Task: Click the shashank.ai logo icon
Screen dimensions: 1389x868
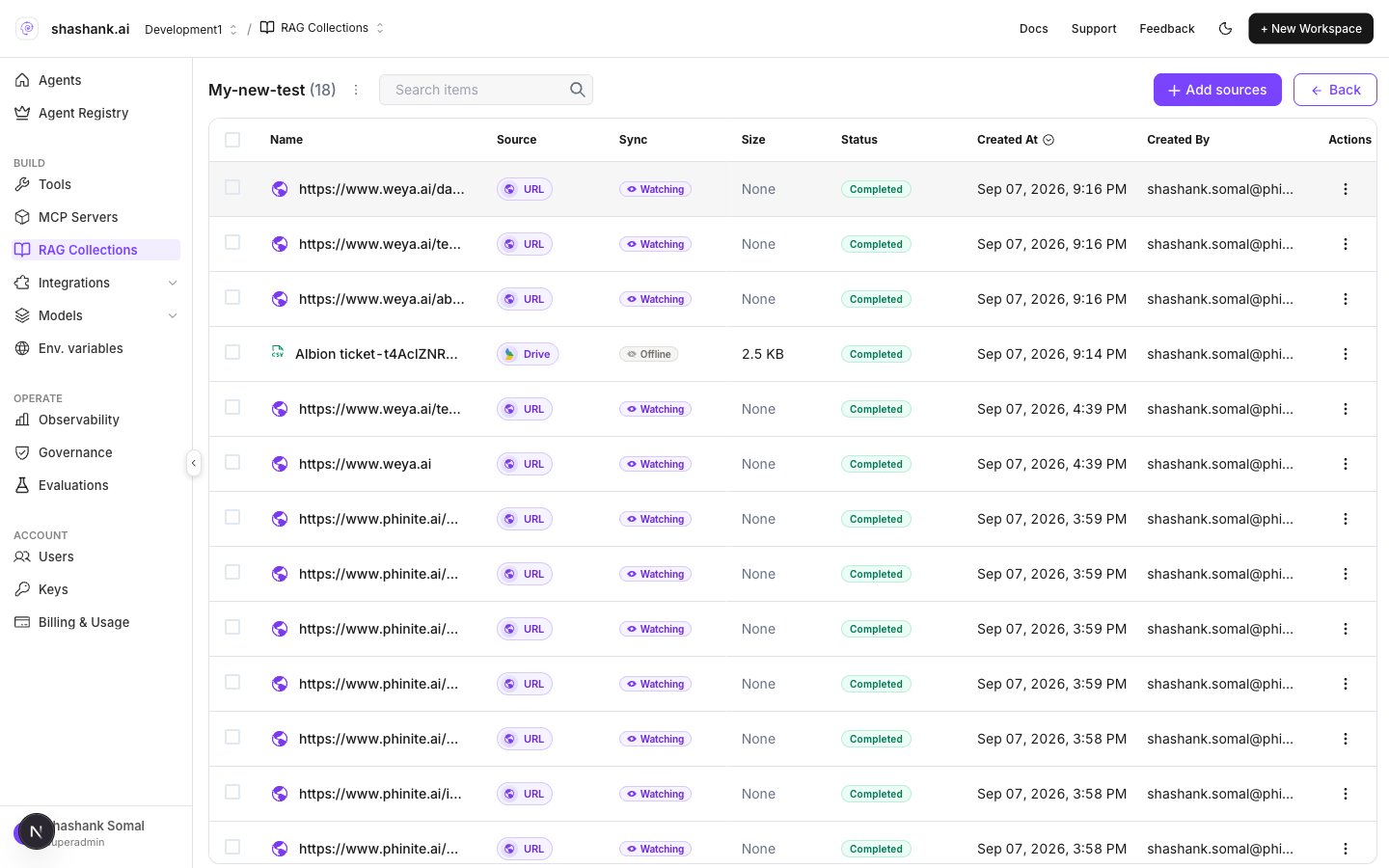Action: (27, 29)
